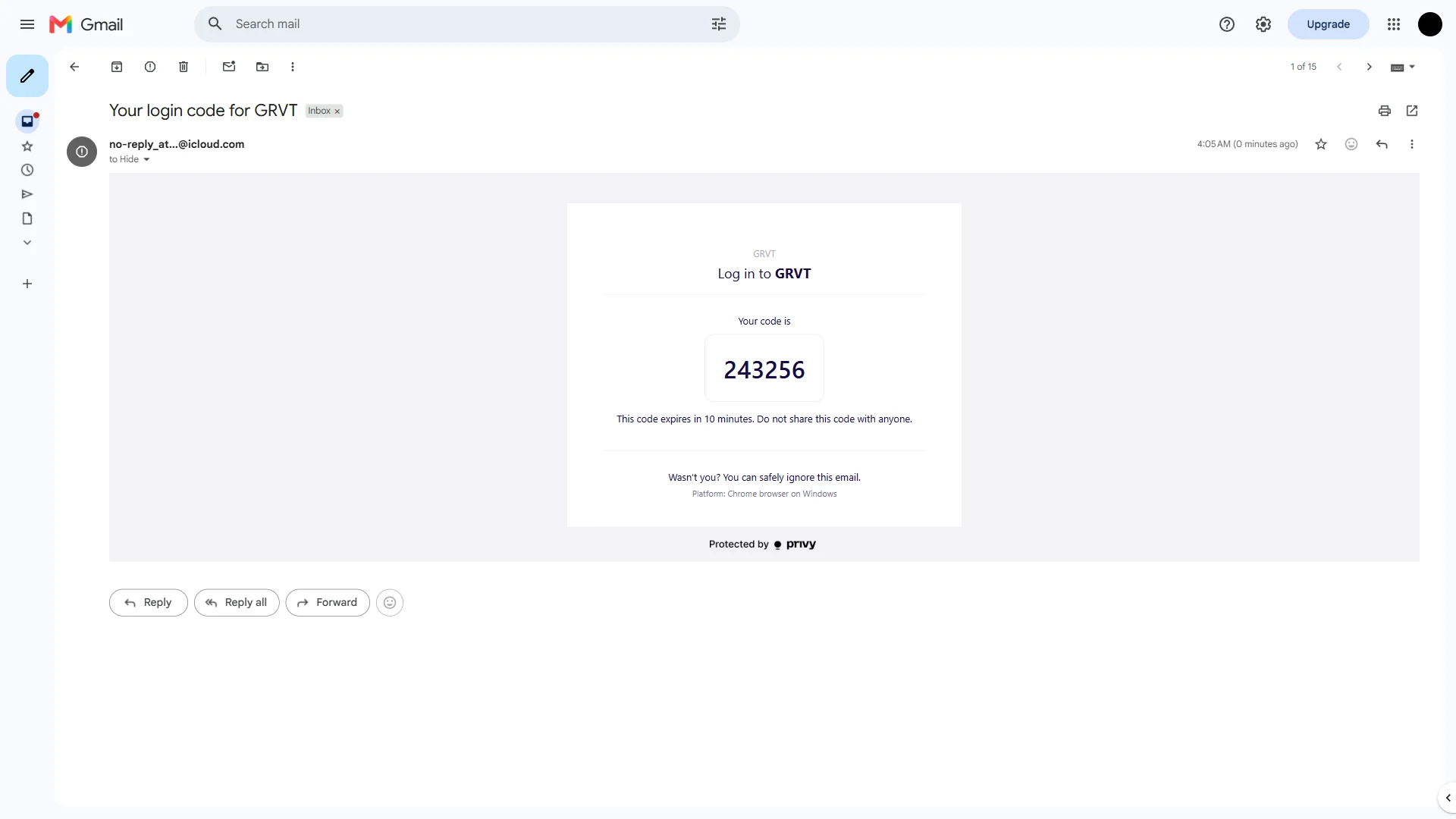This screenshot has width=1456, height=819.
Task: Show the side panel arrow
Action: 1448,798
